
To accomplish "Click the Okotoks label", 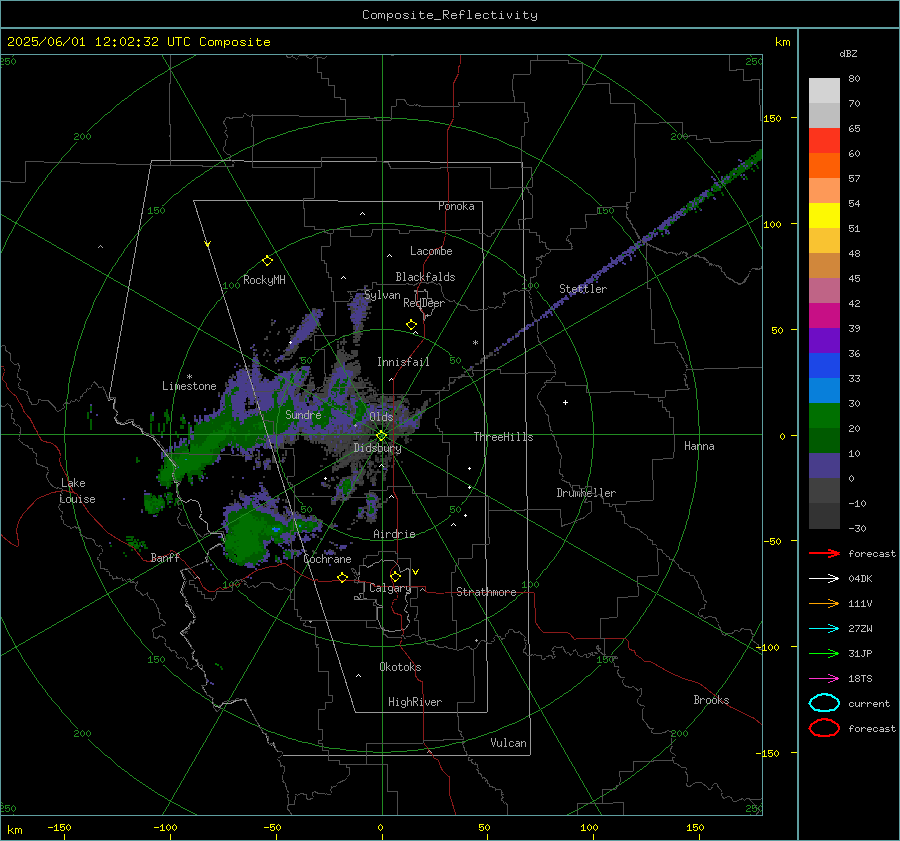I will pos(400,666).
